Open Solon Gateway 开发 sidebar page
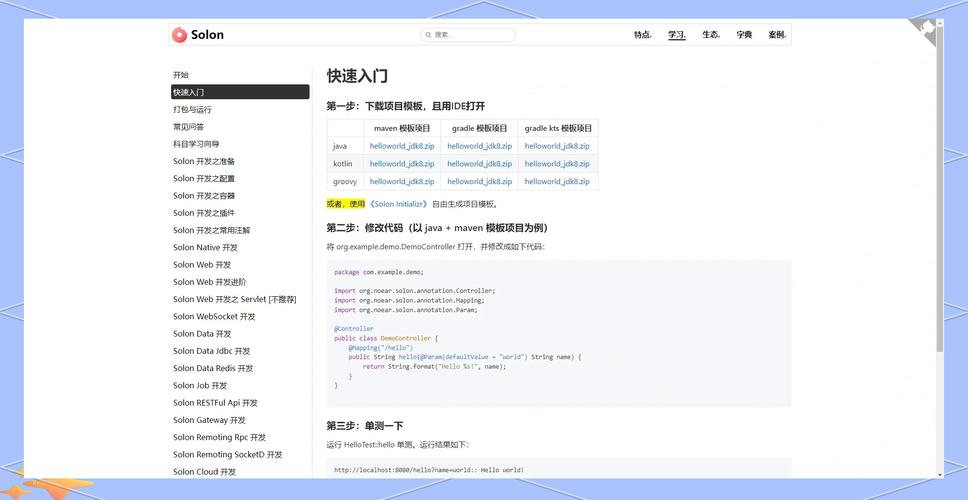This screenshot has height=500, width=968. click(209, 420)
